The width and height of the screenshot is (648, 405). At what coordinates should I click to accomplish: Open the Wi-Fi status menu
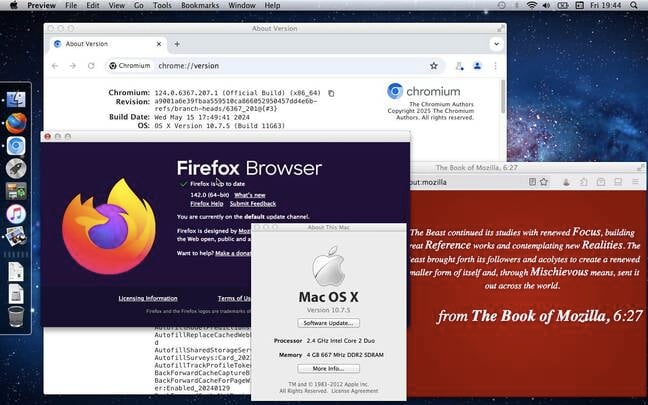click(532, 5)
